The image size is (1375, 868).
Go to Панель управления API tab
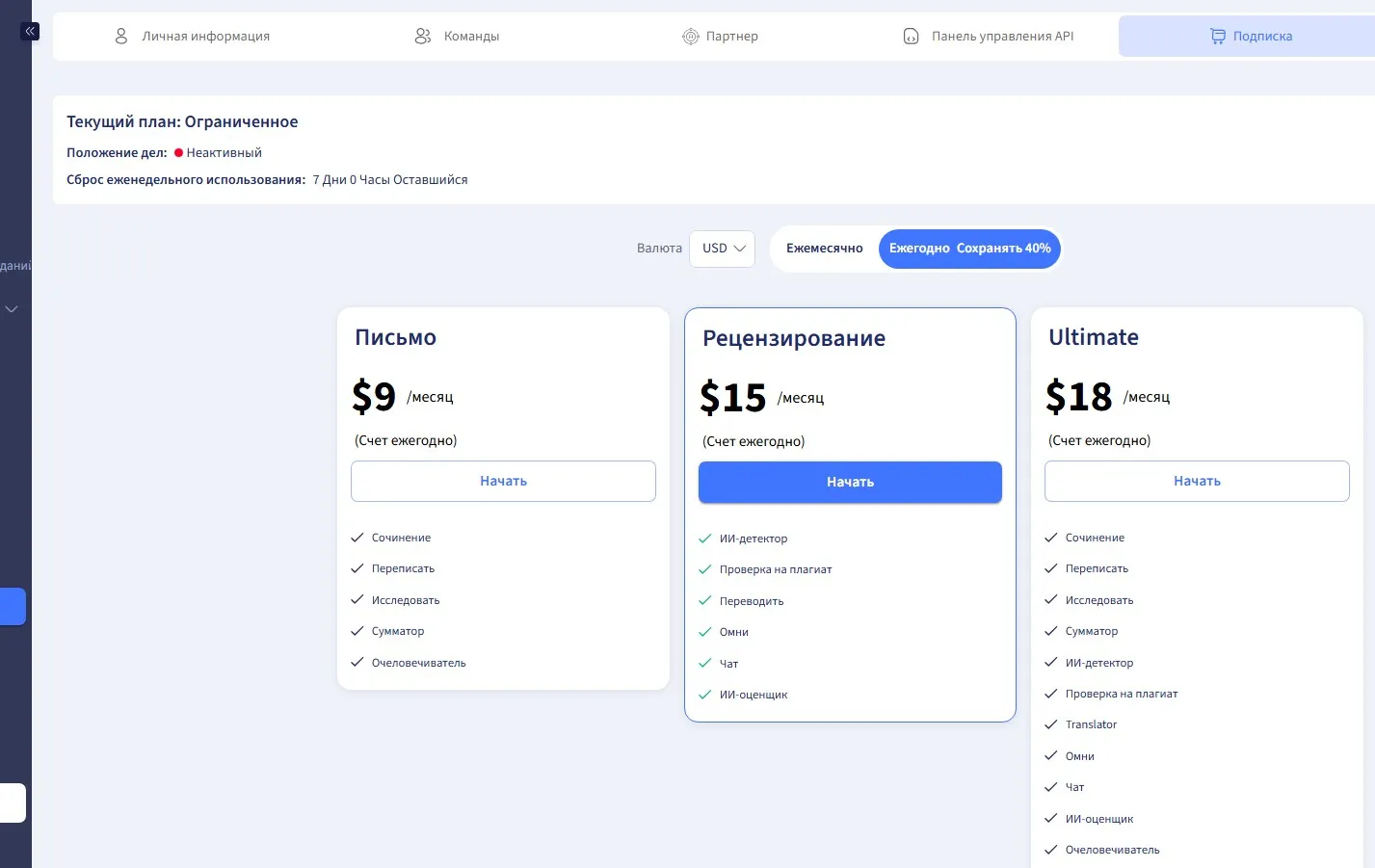[988, 37]
